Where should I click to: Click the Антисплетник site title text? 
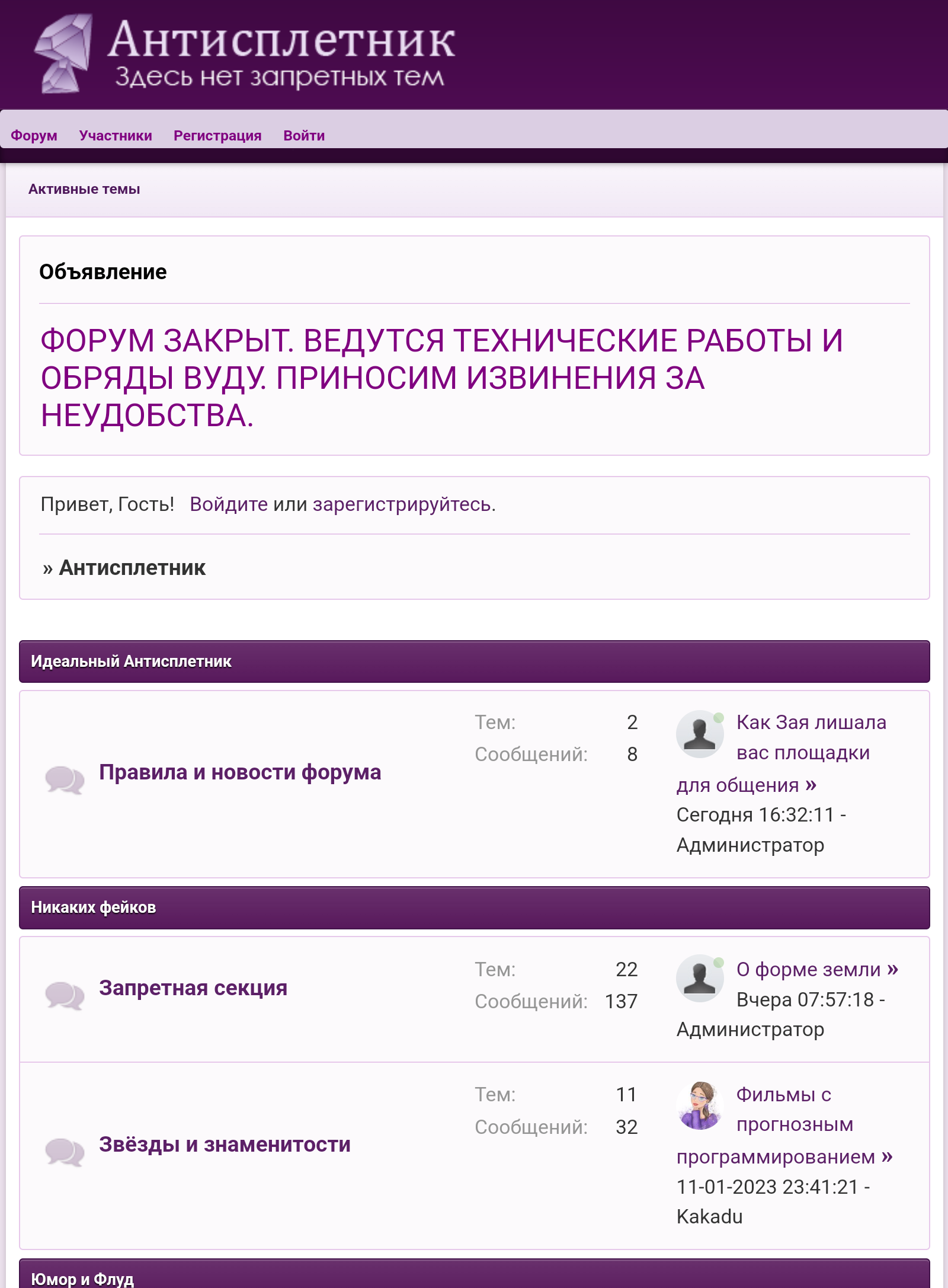(281, 40)
